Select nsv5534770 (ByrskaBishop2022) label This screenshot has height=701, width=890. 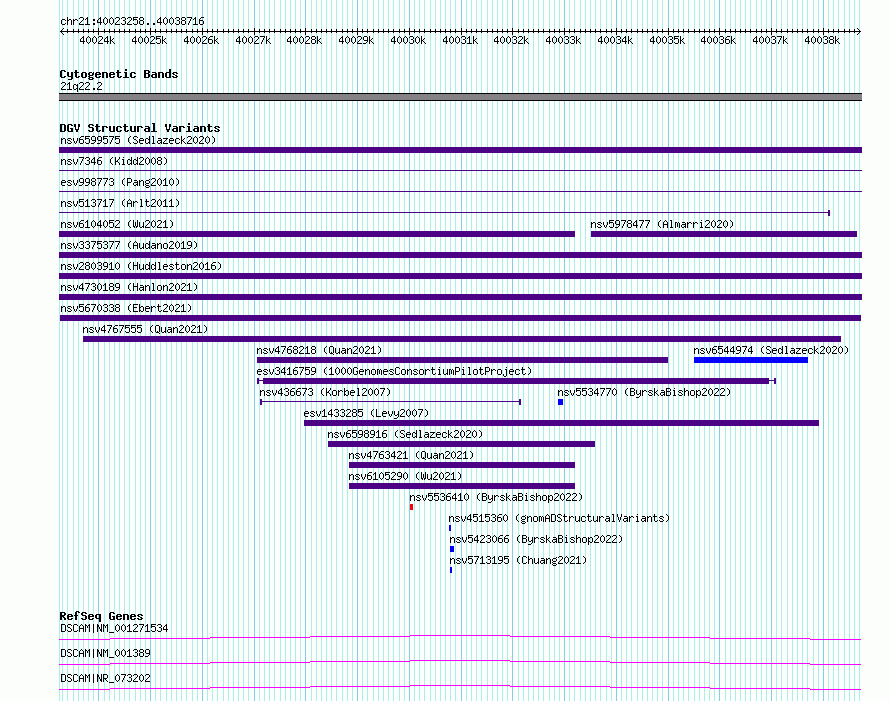click(644, 392)
